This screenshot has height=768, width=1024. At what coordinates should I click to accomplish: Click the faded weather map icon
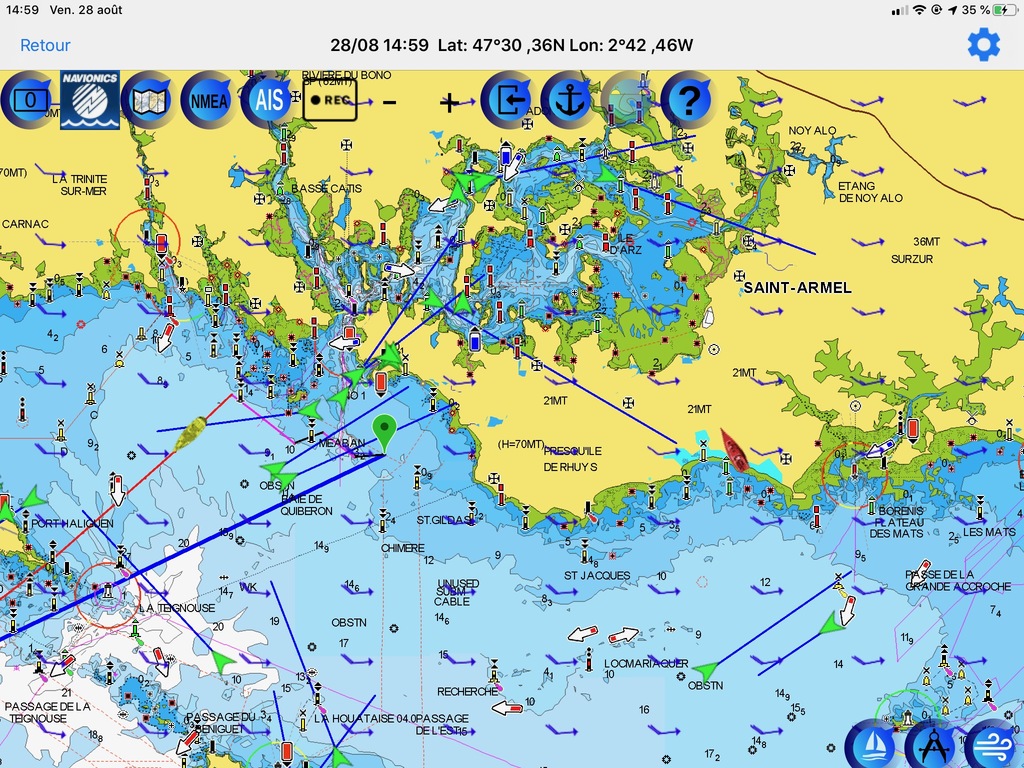[x=628, y=101]
